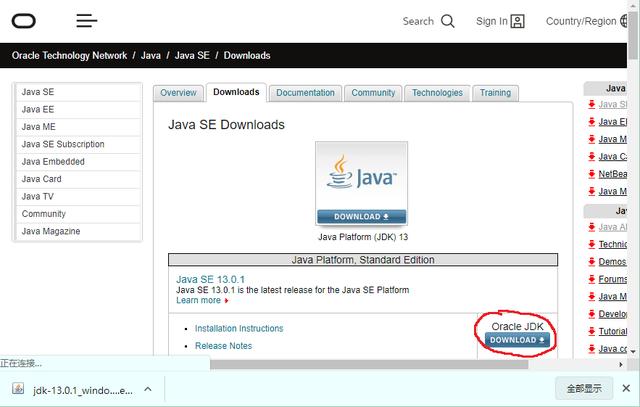Open the Java SE 13.0.1 link

coord(211,280)
